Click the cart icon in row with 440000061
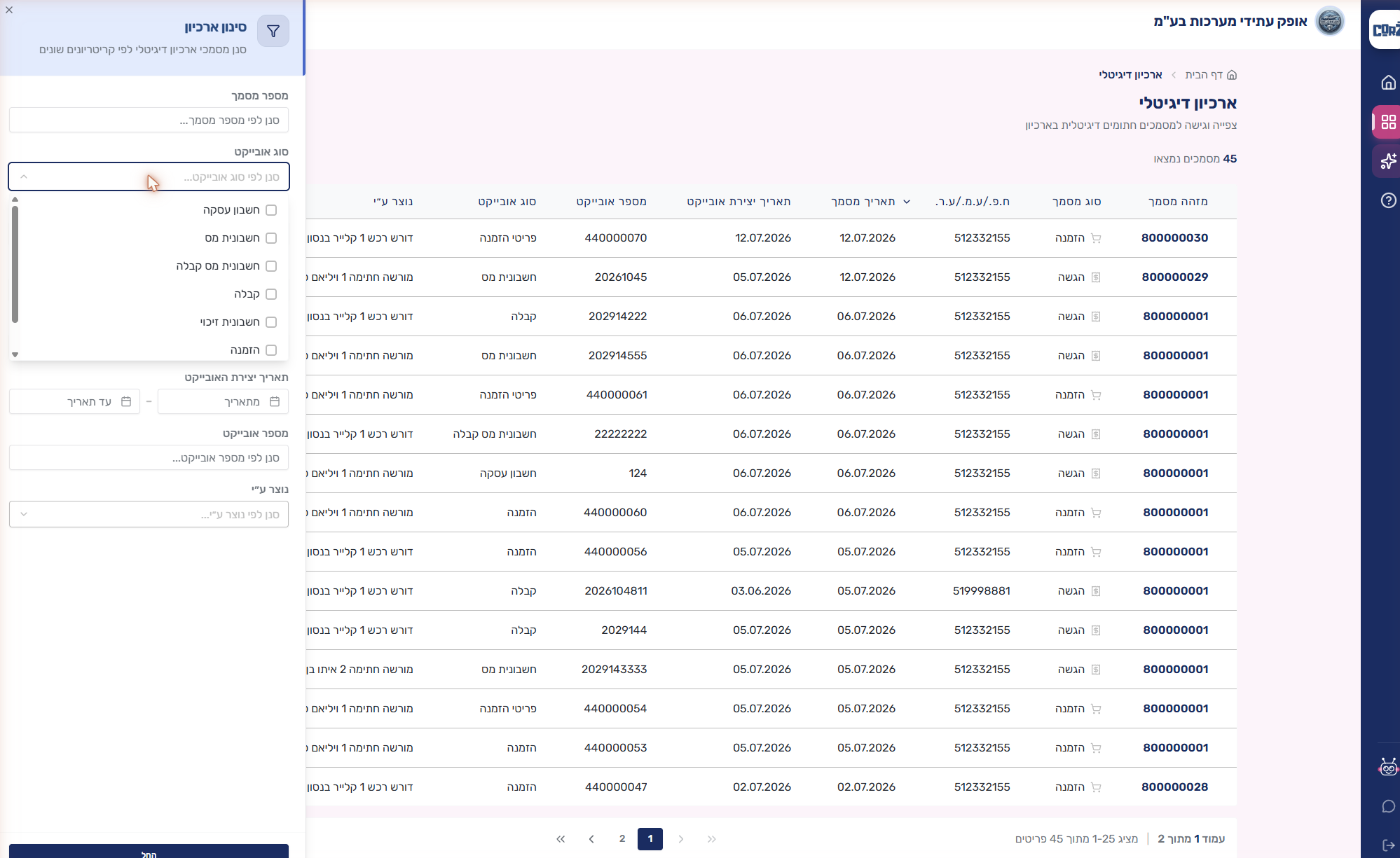This screenshot has height=858, width=1400. 1096,395
